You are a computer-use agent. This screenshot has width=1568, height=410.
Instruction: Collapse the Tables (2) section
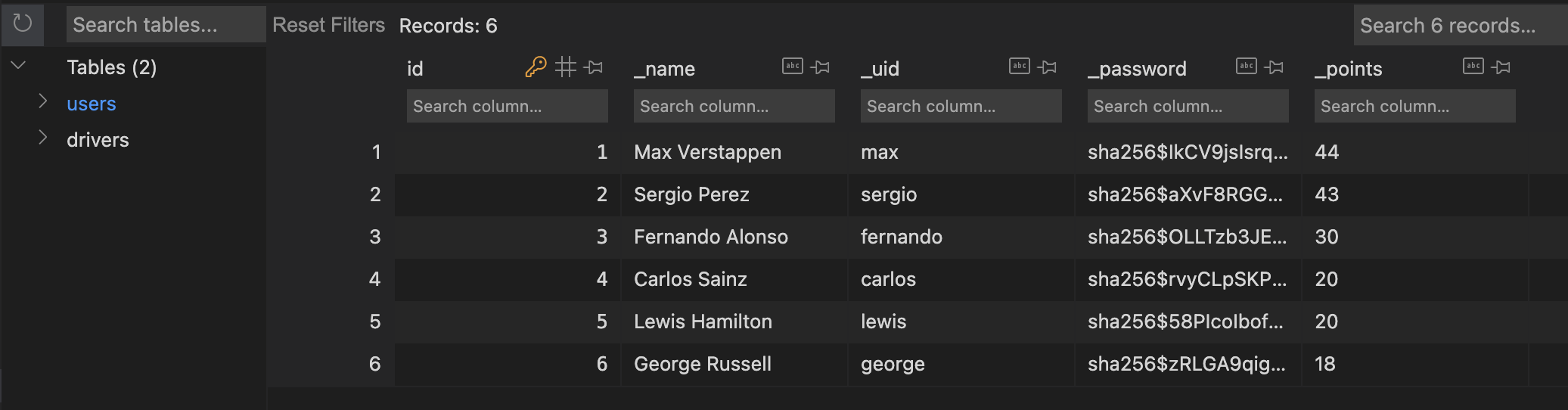[19, 66]
